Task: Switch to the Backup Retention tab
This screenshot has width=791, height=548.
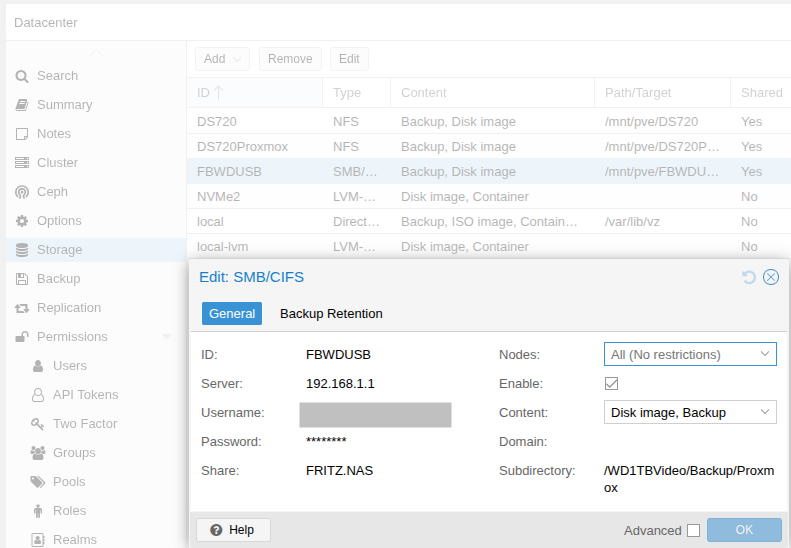Action: [x=331, y=314]
